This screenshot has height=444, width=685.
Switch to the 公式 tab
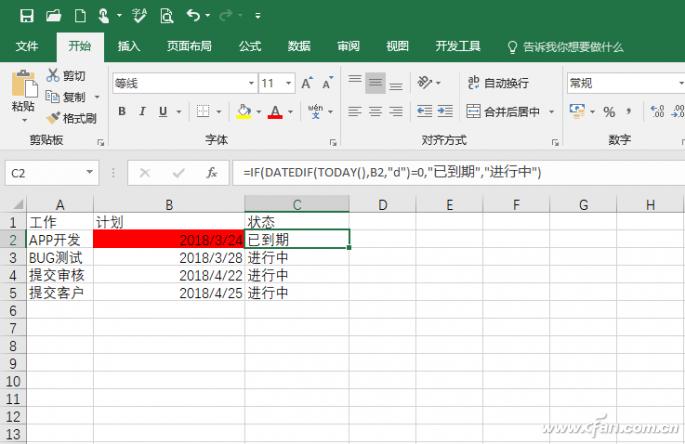[250, 46]
